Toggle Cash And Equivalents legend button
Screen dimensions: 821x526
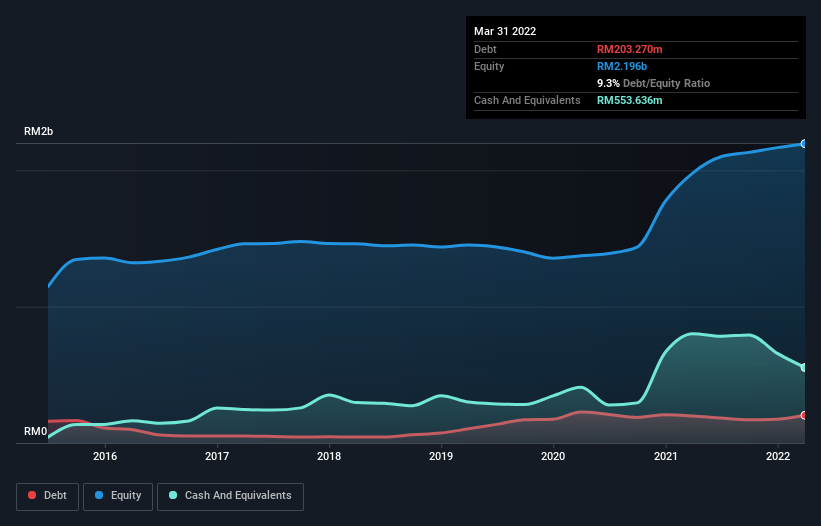[230, 496]
